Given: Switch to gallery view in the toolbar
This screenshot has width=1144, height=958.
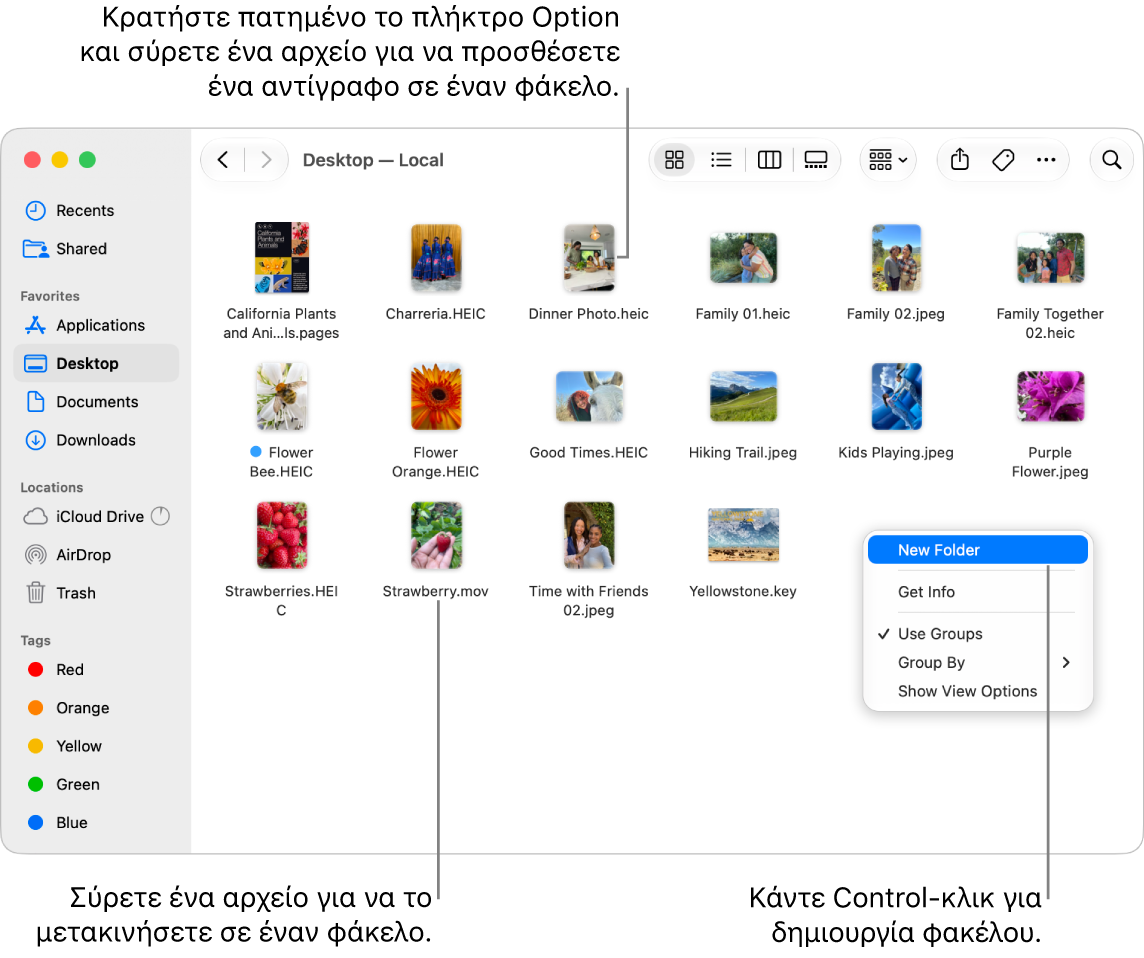Looking at the screenshot, I should 816,160.
